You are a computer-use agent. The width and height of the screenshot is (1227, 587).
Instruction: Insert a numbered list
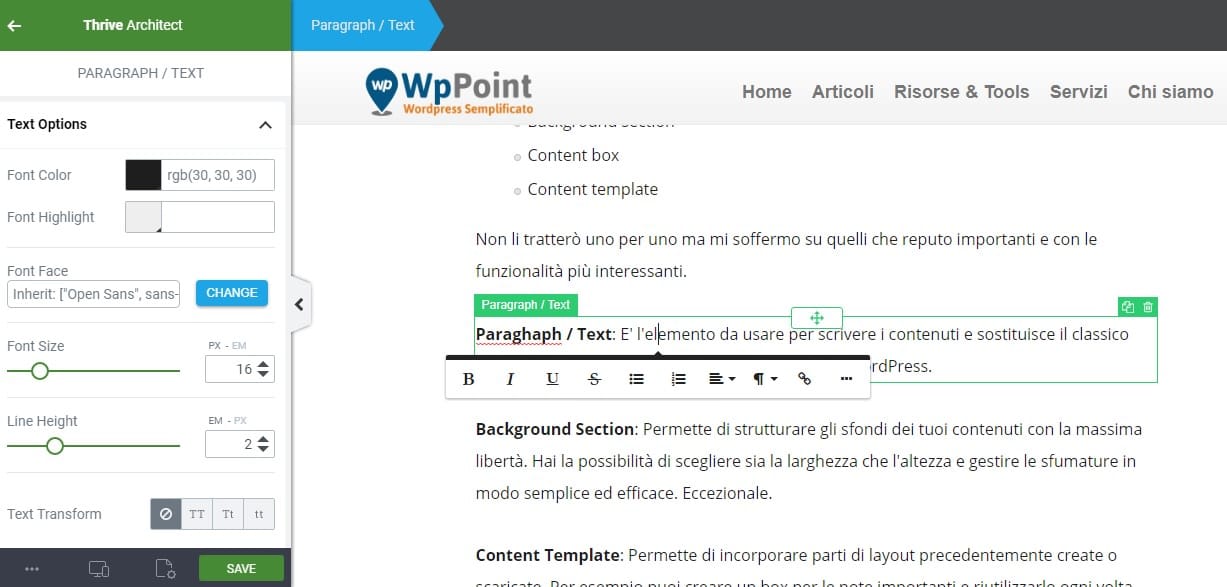pyautogui.click(x=679, y=379)
